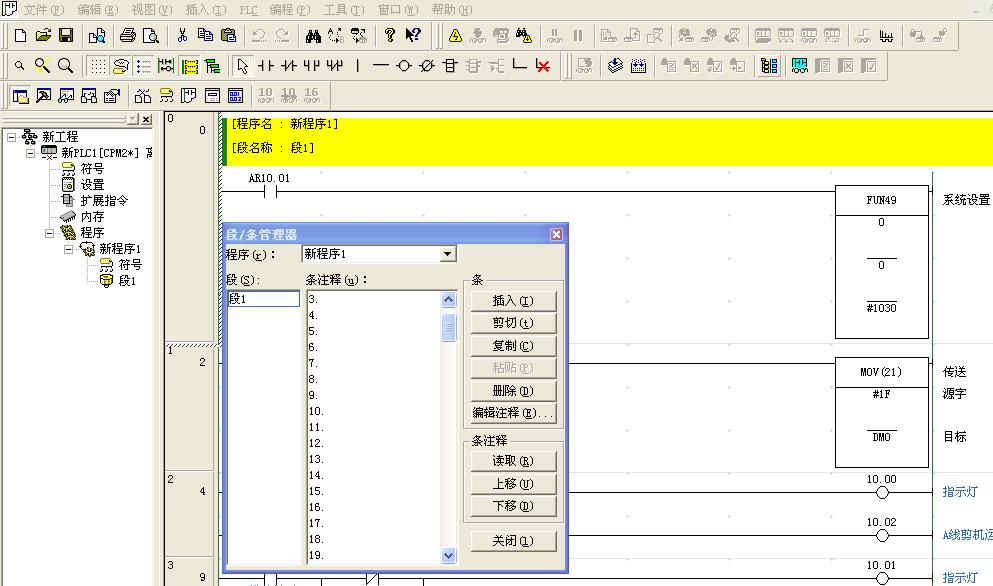Toggle the project workspace view button
This screenshot has height=586, width=993.
(x=20, y=96)
